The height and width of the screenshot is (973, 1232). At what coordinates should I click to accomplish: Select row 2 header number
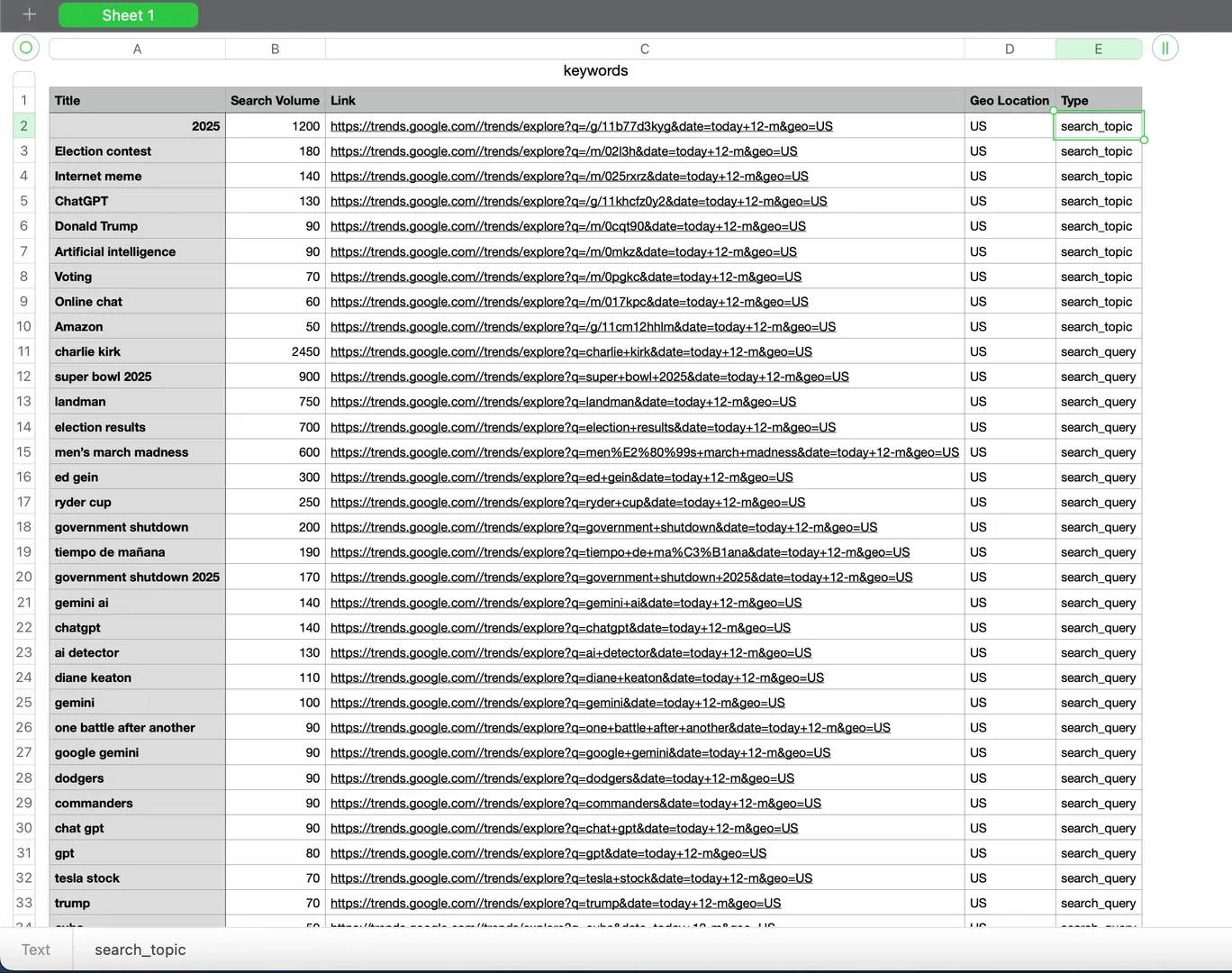point(24,126)
